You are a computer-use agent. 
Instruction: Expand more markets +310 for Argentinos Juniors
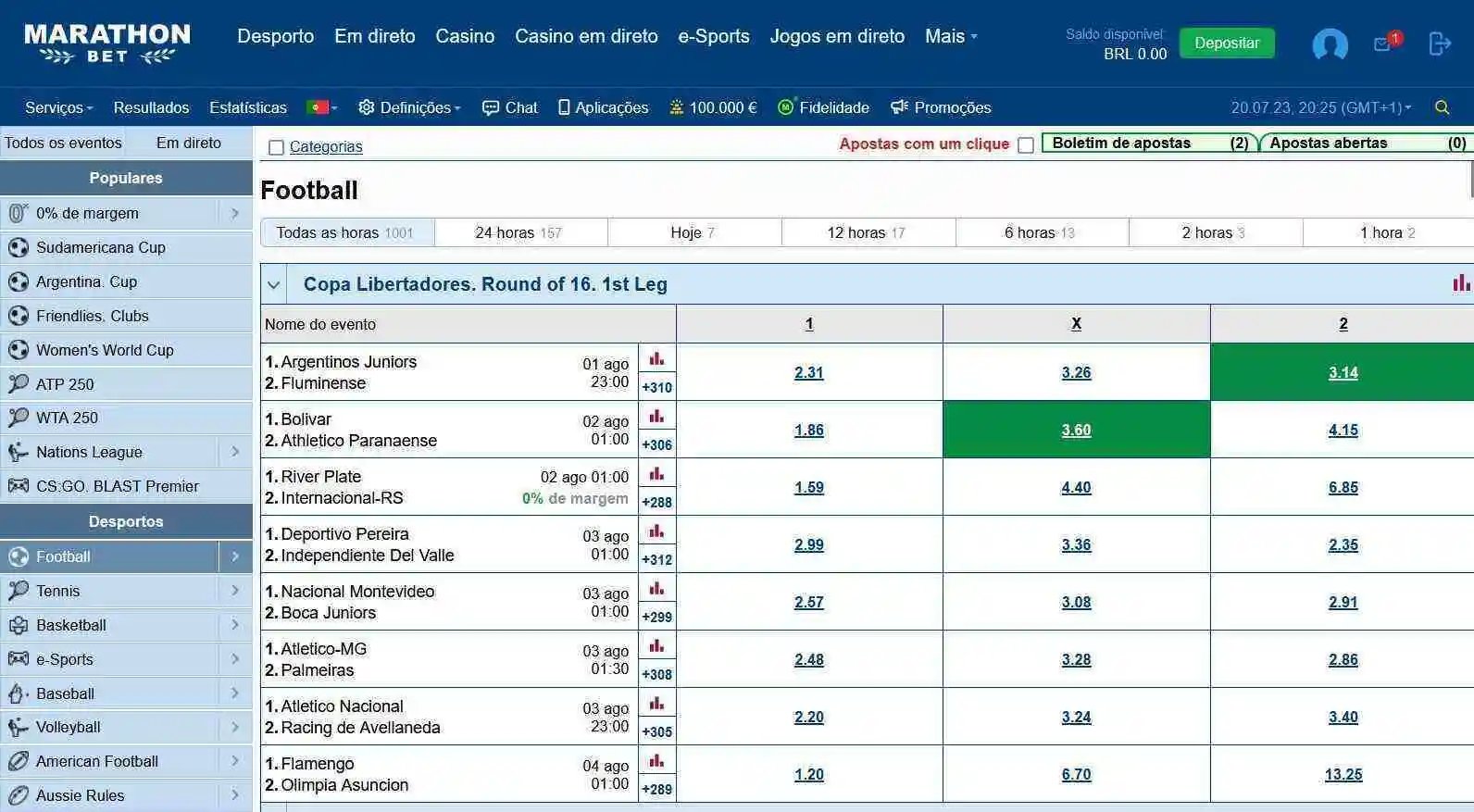point(656,387)
